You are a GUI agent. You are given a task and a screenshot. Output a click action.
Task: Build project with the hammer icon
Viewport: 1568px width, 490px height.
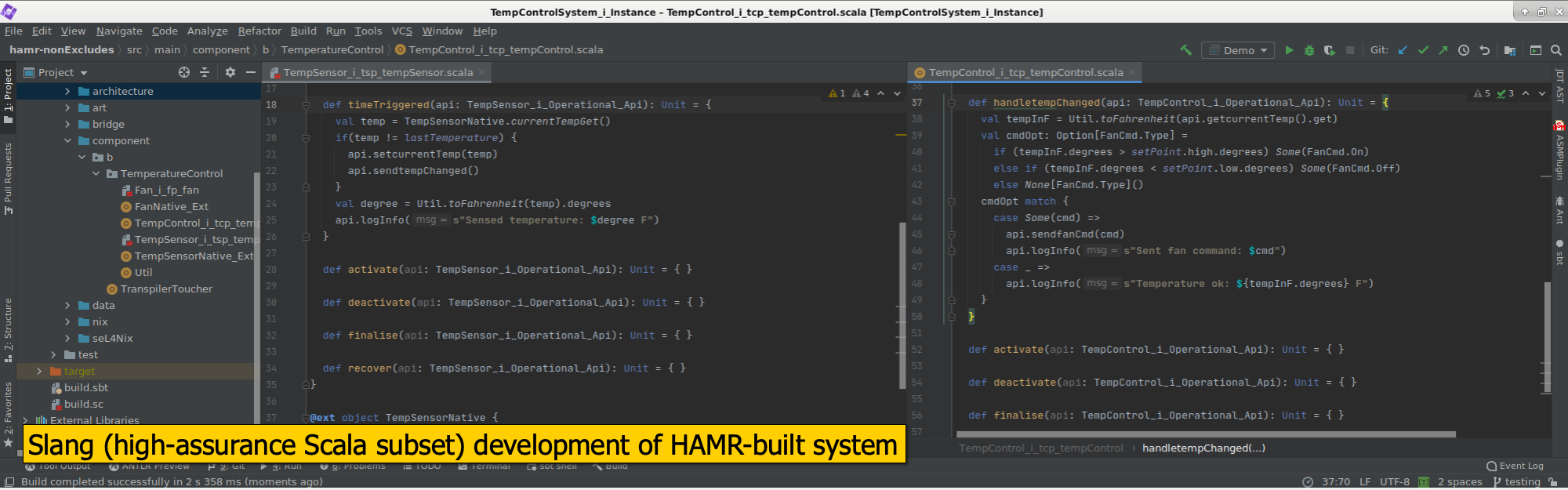tap(1185, 50)
